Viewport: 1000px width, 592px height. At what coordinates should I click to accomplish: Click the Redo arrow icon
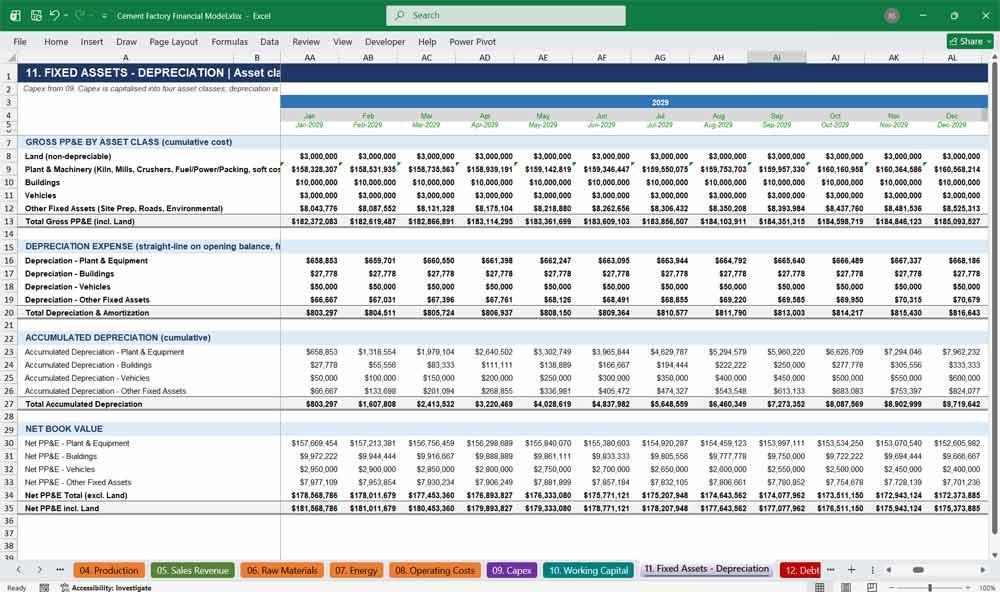[x=80, y=15]
